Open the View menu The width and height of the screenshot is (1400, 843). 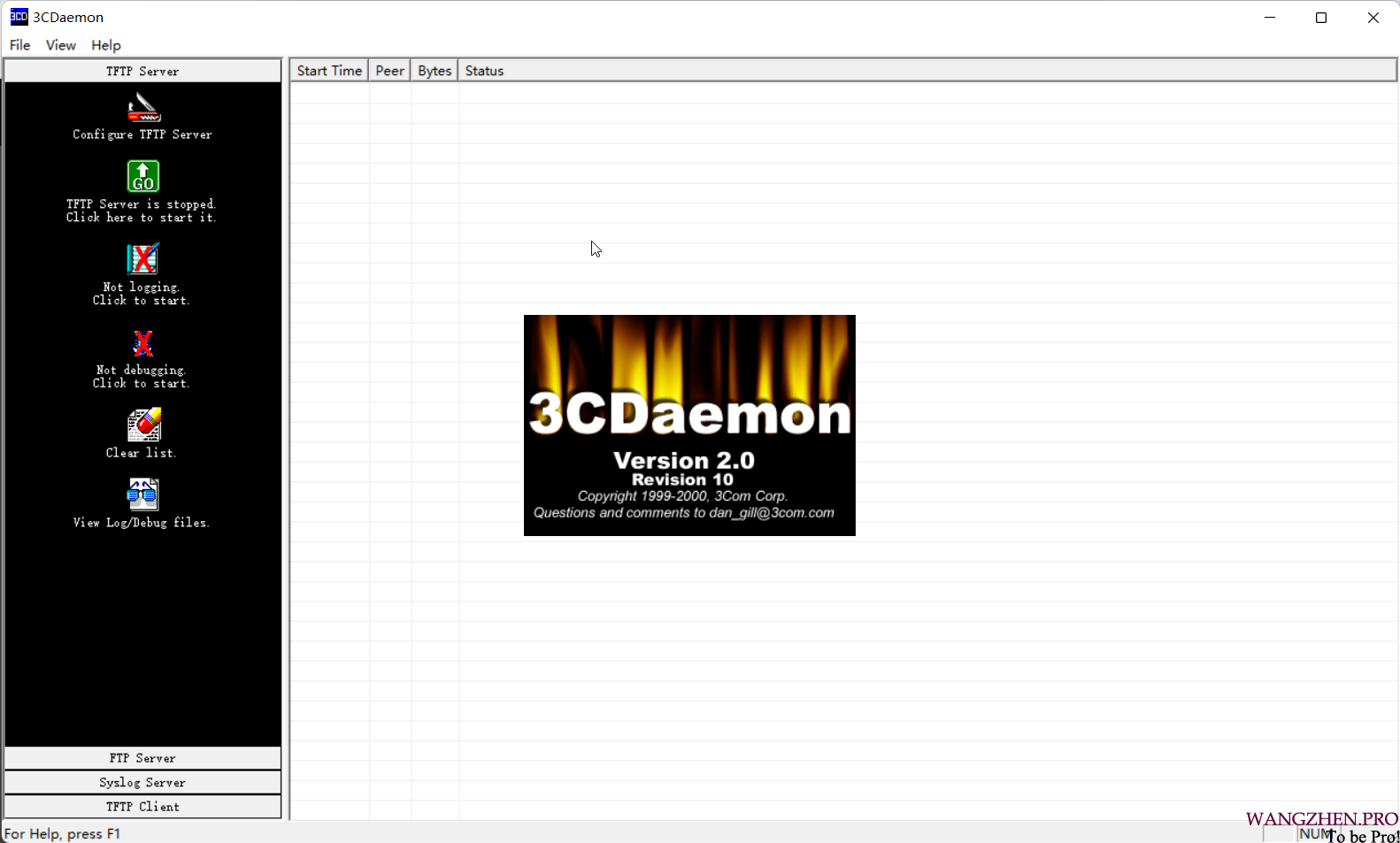(60, 45)
